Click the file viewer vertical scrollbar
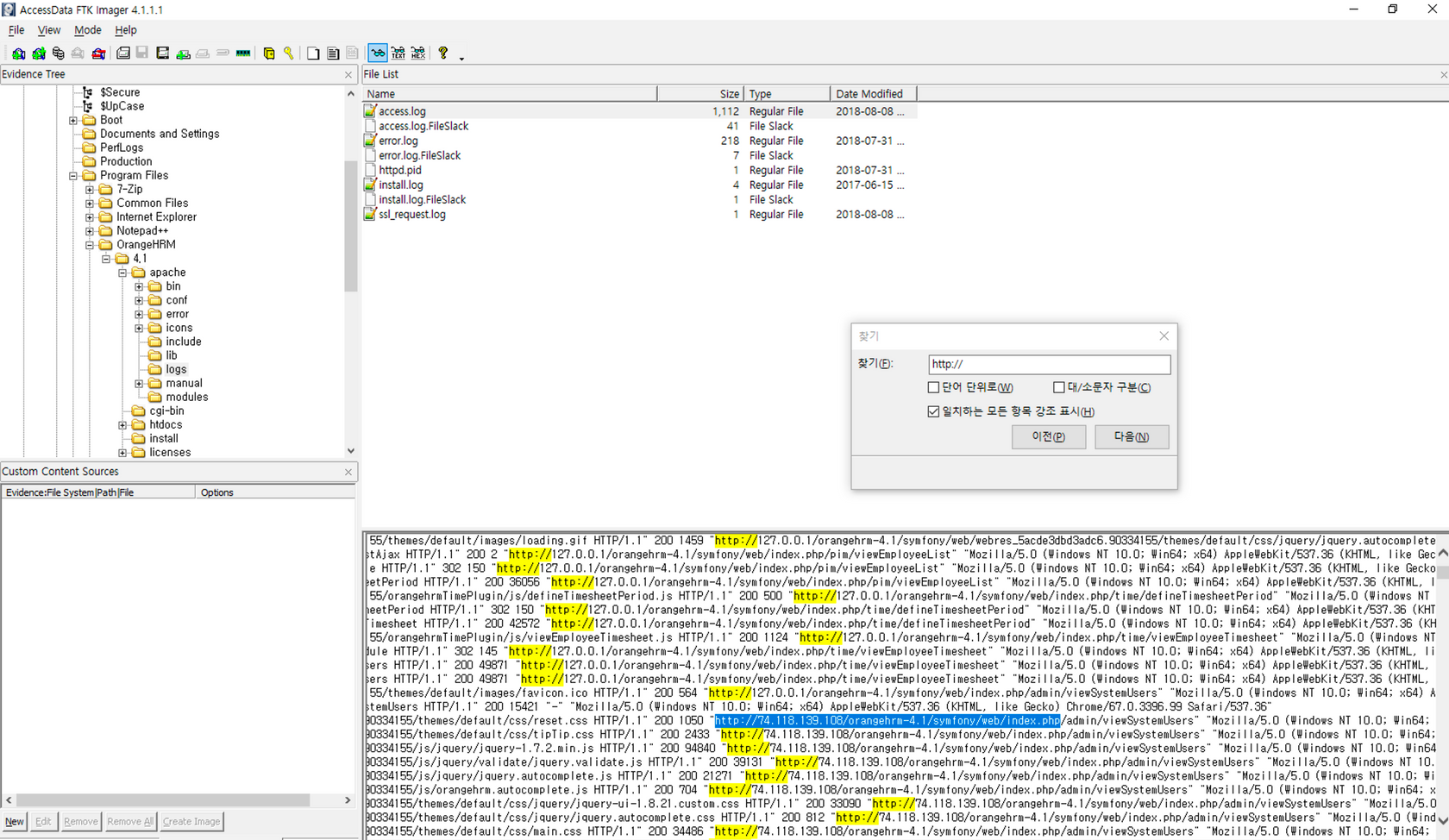The height and width of the screenshot is (840, 1449). click(1442, 686)
